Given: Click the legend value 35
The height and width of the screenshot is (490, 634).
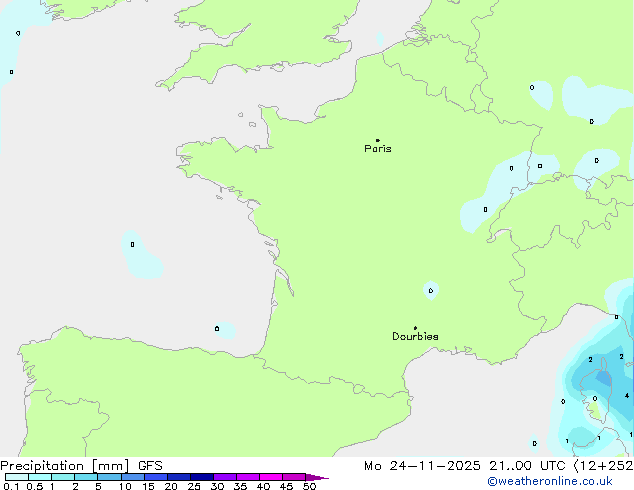Looking at the screenshot, I should 240,486.
